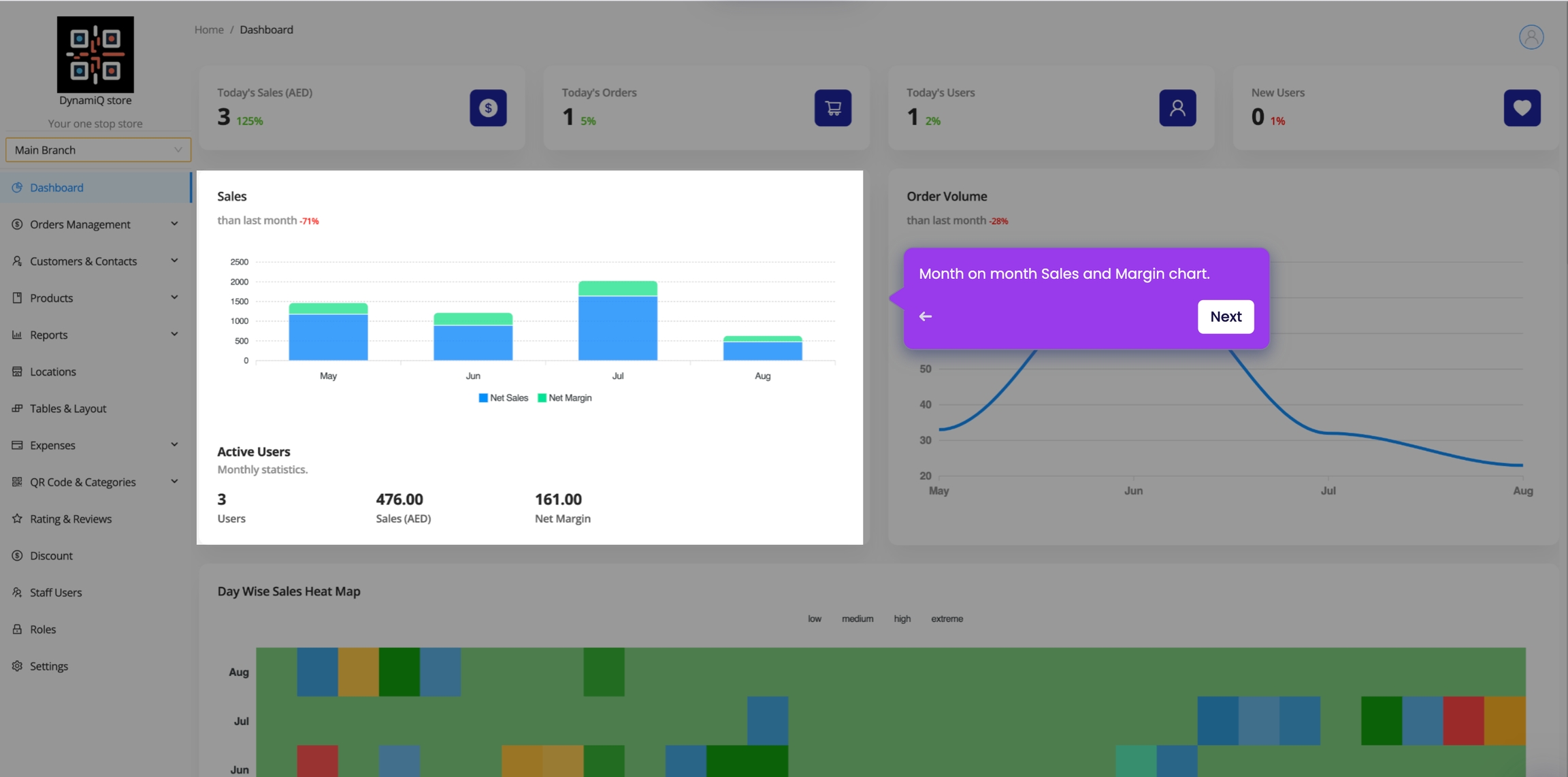Expand Orders Management menu chevron
The width and height of the screenshot is (1568, 777).
174,224
